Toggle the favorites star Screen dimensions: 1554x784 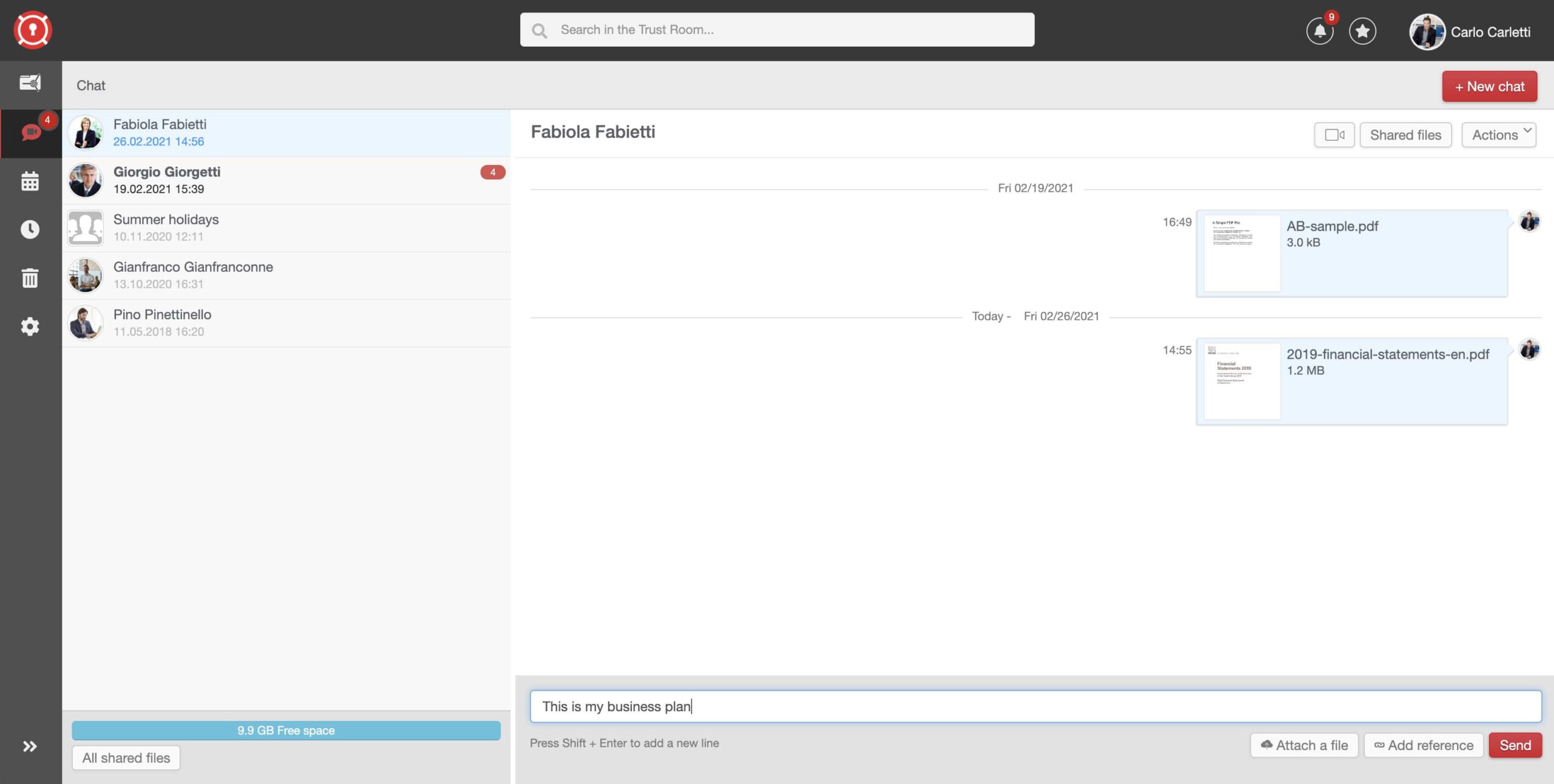[1363, 32]
